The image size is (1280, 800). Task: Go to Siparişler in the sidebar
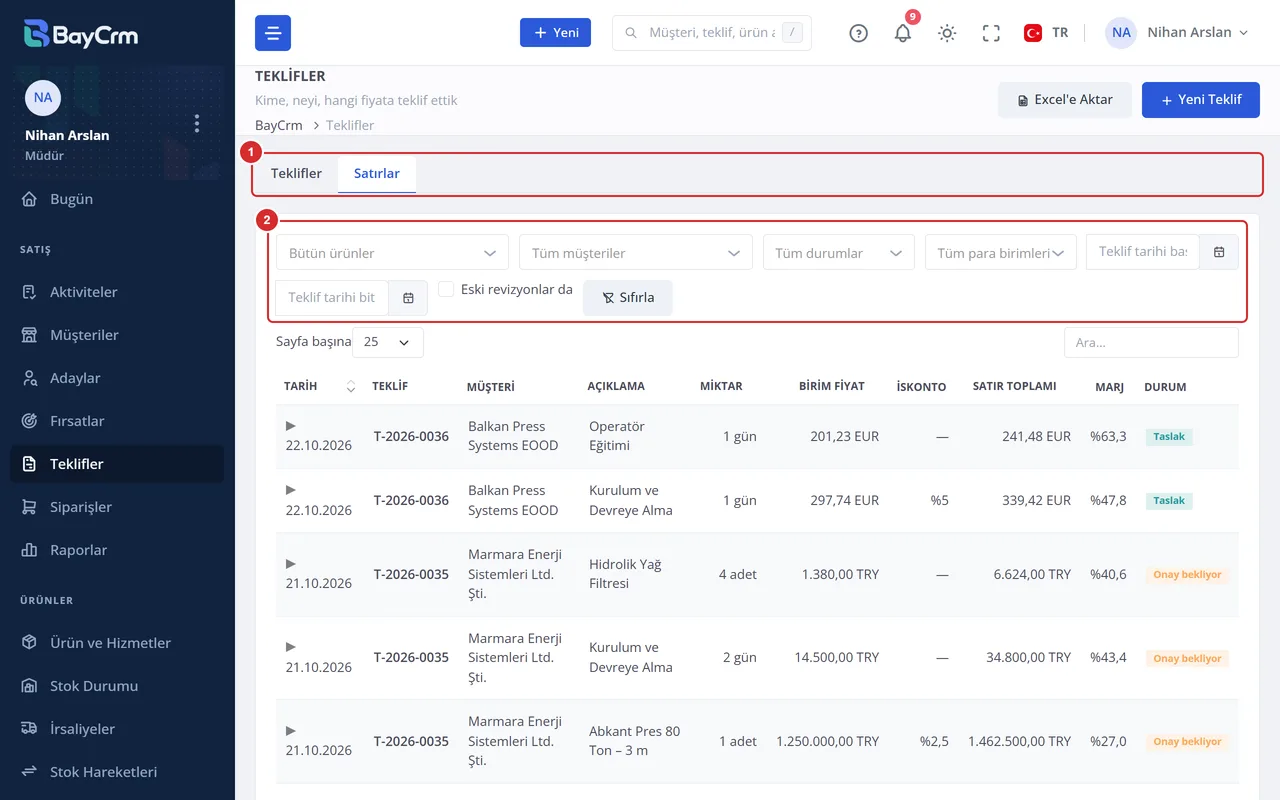click(x=117, y=507)
